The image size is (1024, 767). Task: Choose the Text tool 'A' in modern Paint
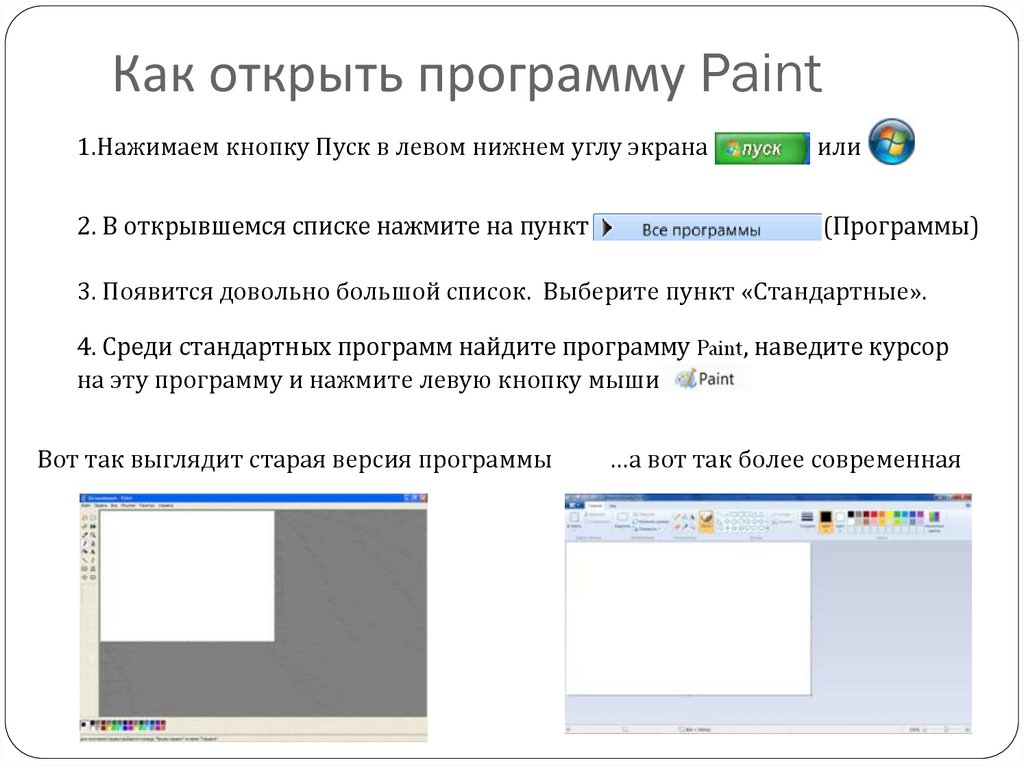click(692, 517)
